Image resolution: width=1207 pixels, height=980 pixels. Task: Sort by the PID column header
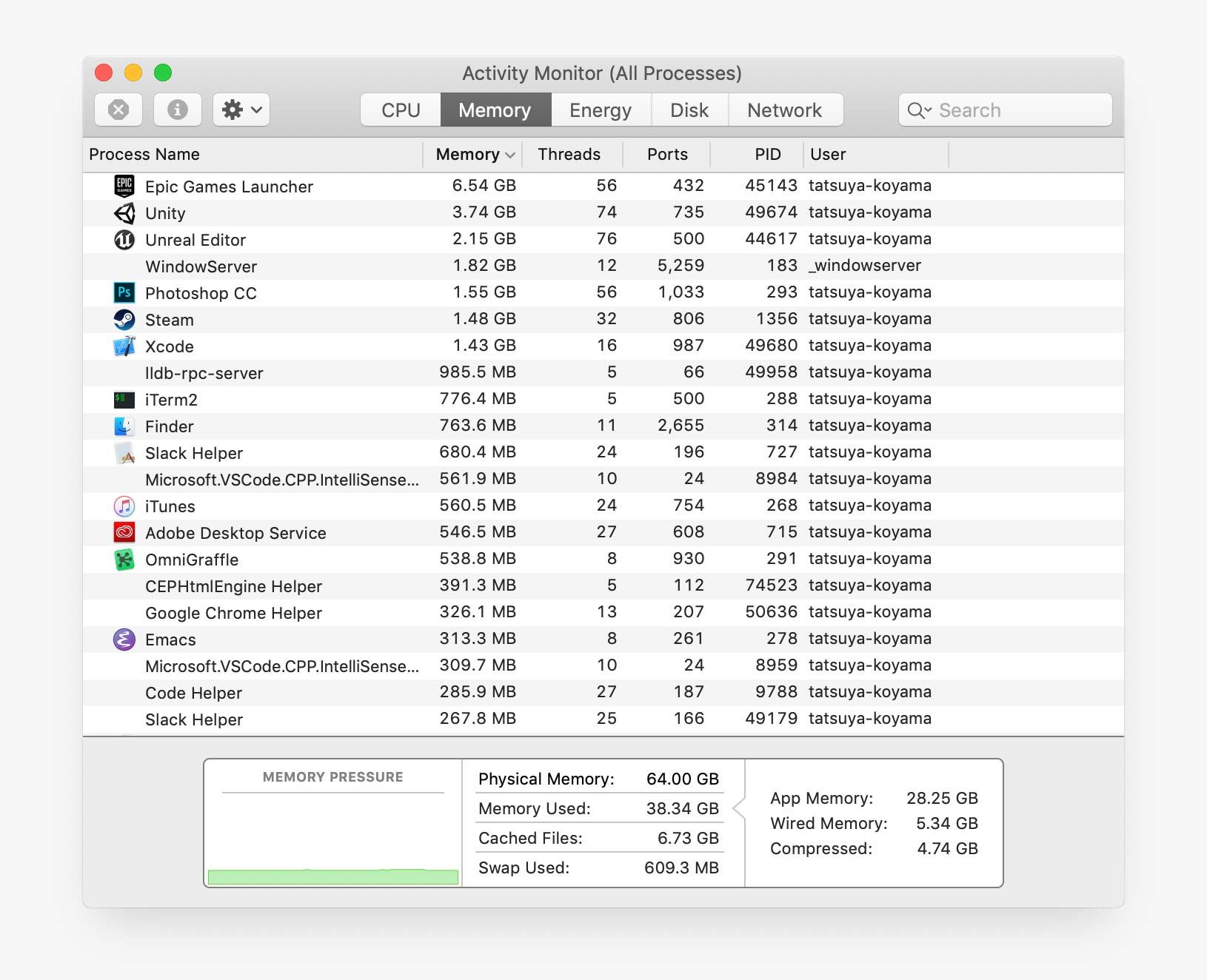(x=767, y=154)
